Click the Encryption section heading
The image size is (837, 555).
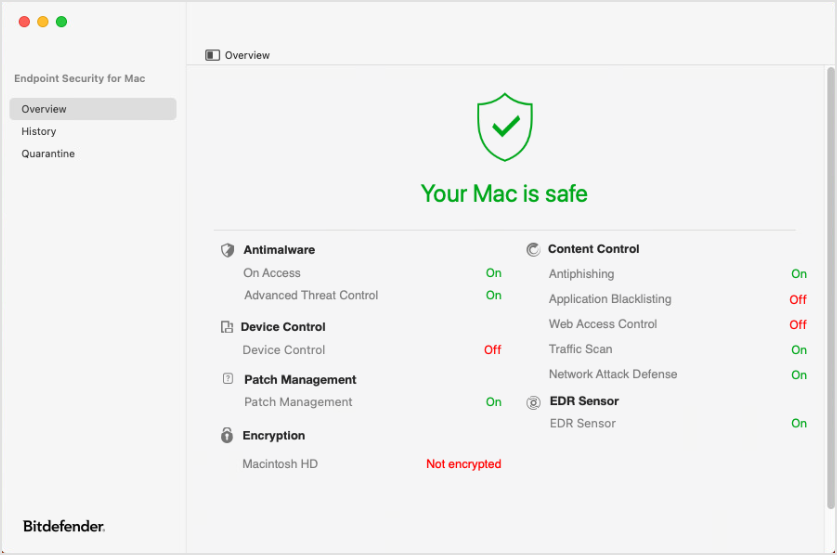tap(274, 435)
